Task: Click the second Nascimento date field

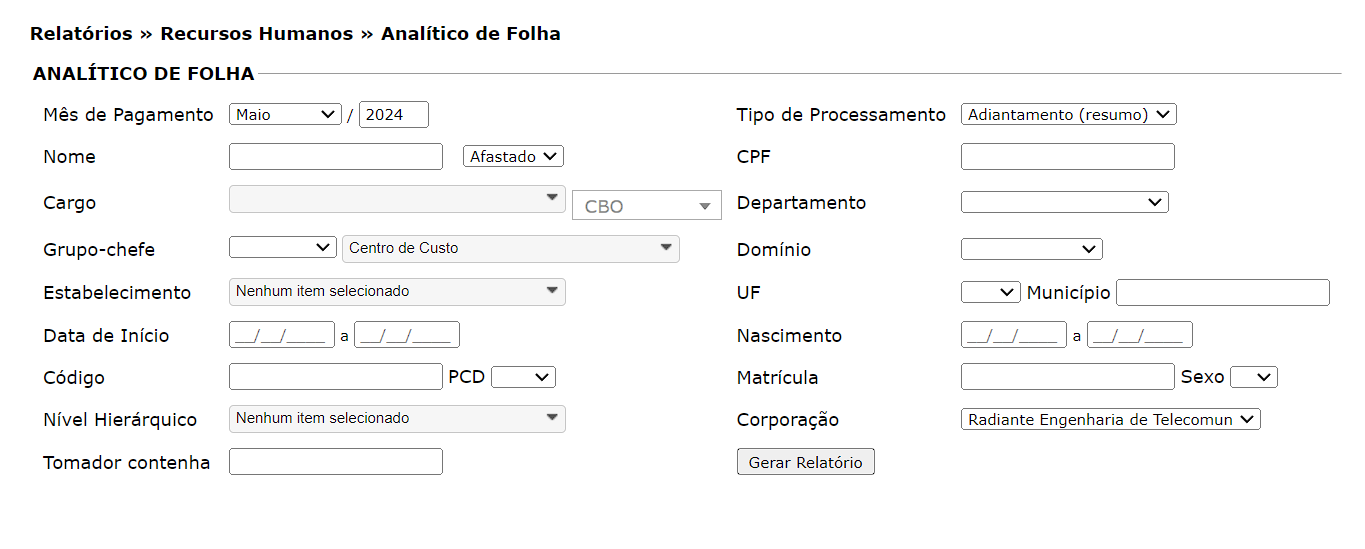Action: click(1139, 335)
